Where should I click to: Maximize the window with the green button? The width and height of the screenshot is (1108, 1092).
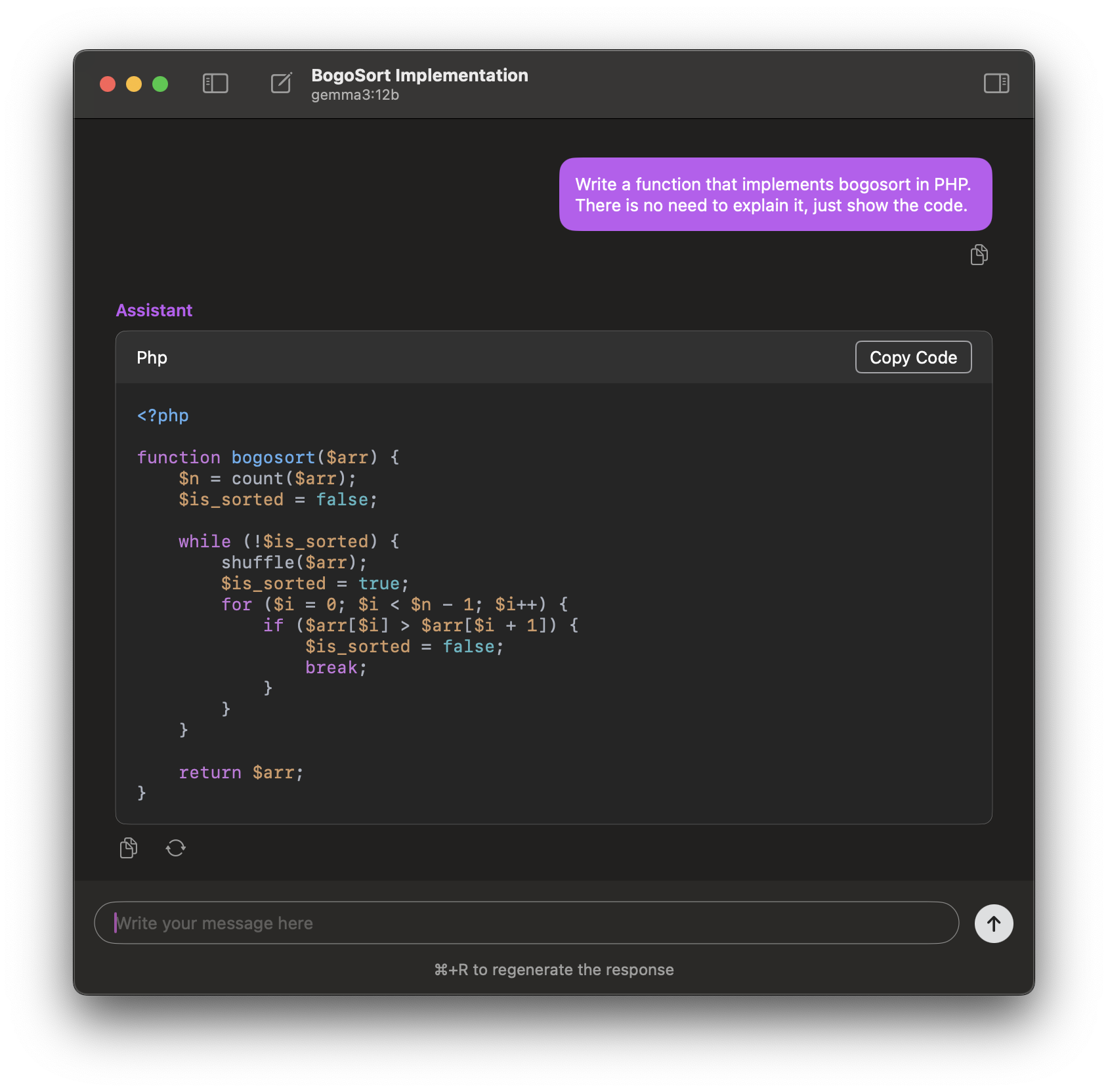[160, 84]
